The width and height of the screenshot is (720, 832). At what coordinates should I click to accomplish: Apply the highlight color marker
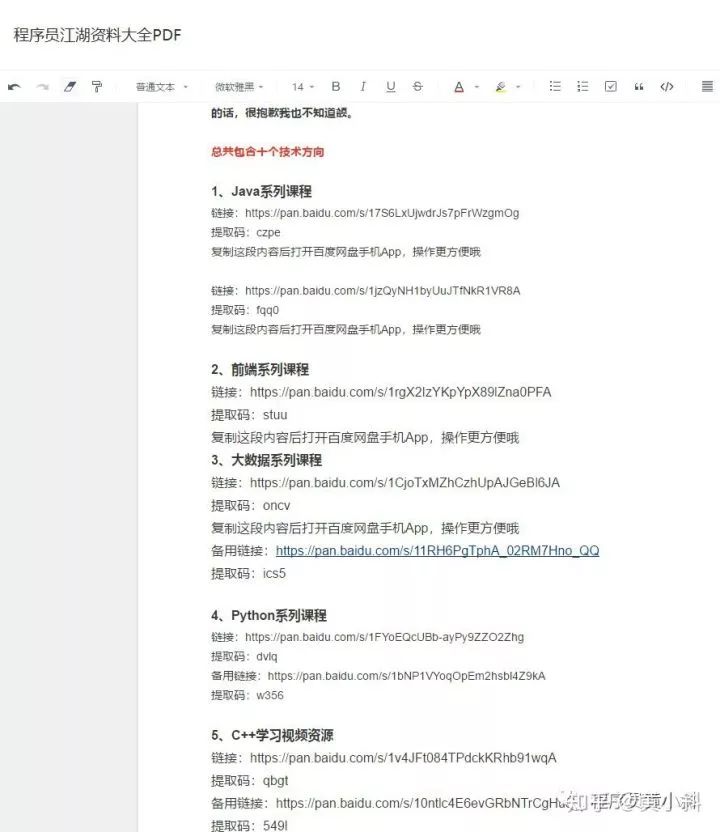pyautogui.click(x=500, y=87)
